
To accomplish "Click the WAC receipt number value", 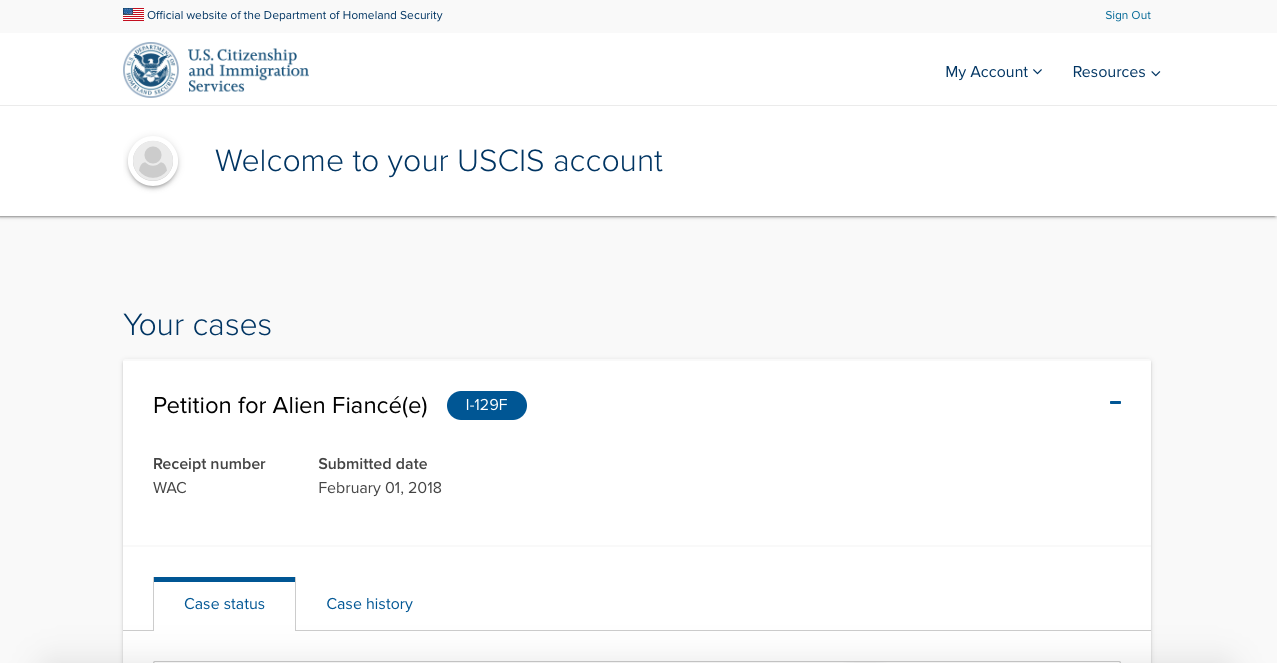I will pos(170,488).
